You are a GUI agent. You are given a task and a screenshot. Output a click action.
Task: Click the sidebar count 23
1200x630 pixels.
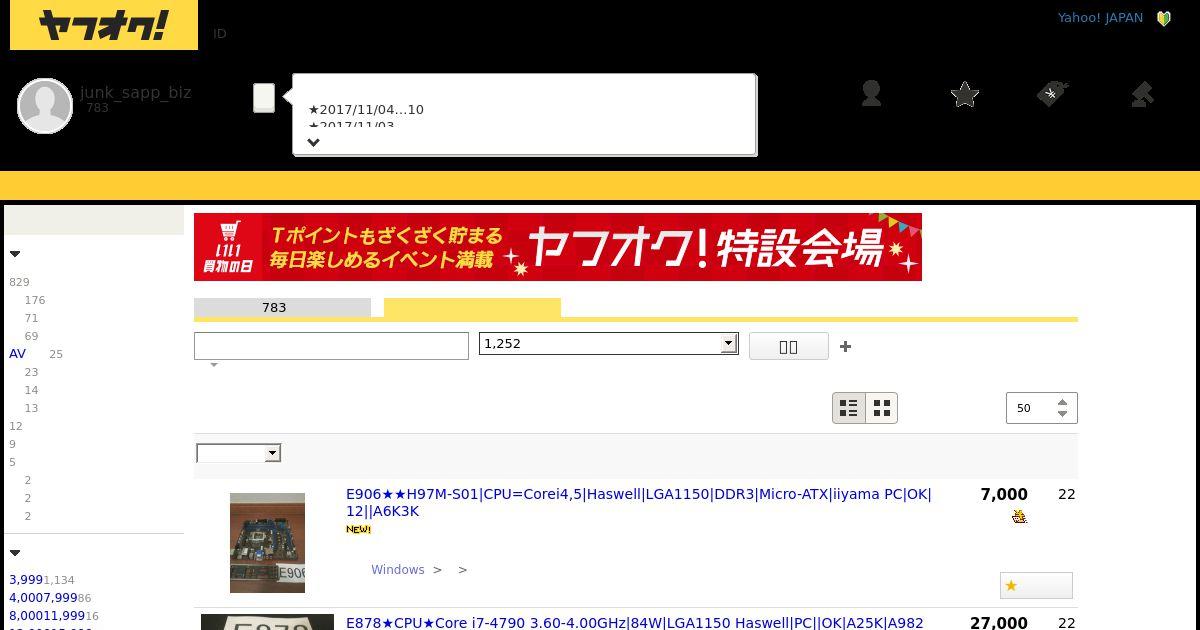31,372
